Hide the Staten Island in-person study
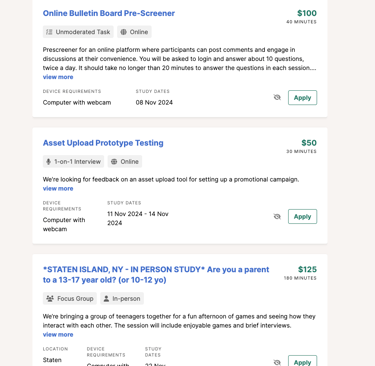The image size is (375, 366). pos(277,362)
